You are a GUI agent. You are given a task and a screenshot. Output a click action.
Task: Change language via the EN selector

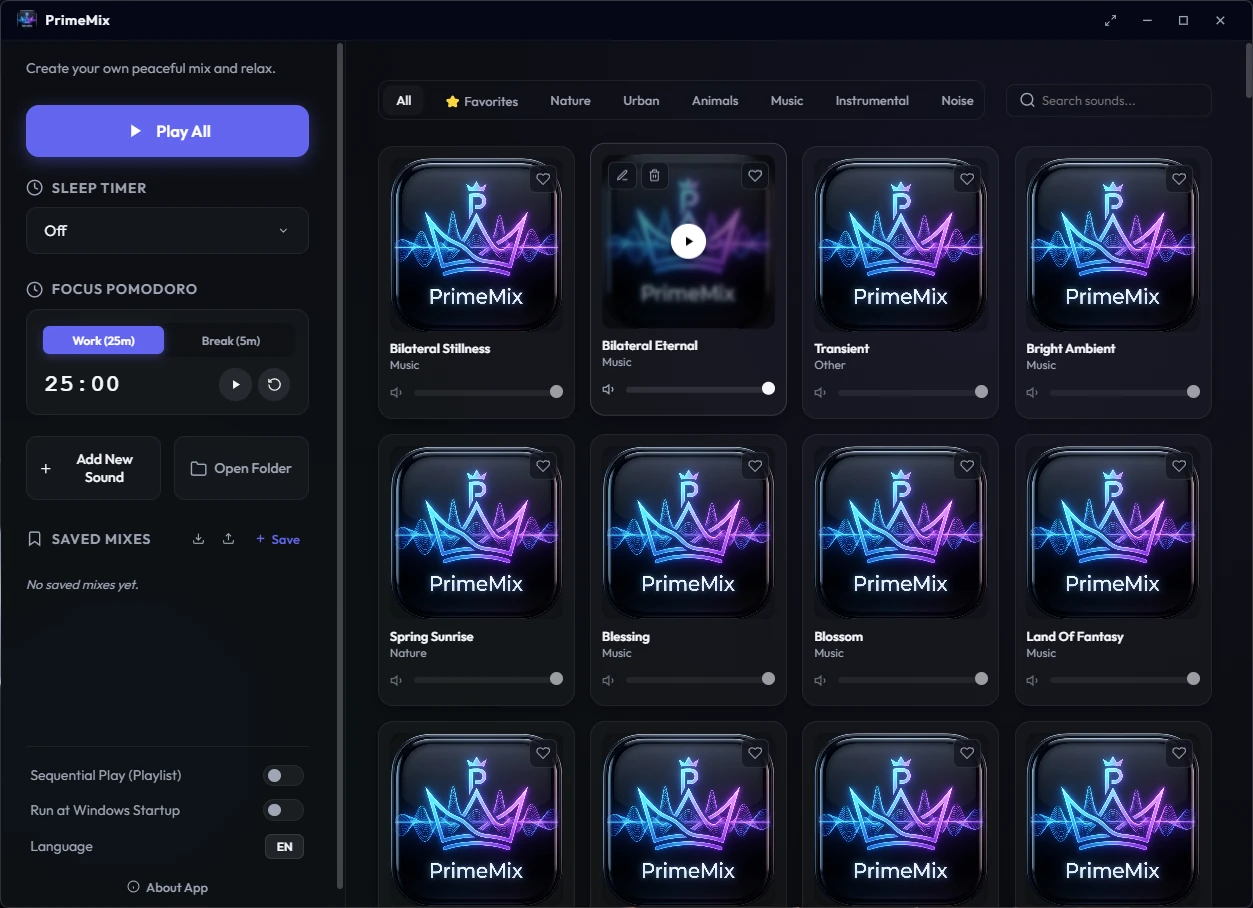coord(284,847)
